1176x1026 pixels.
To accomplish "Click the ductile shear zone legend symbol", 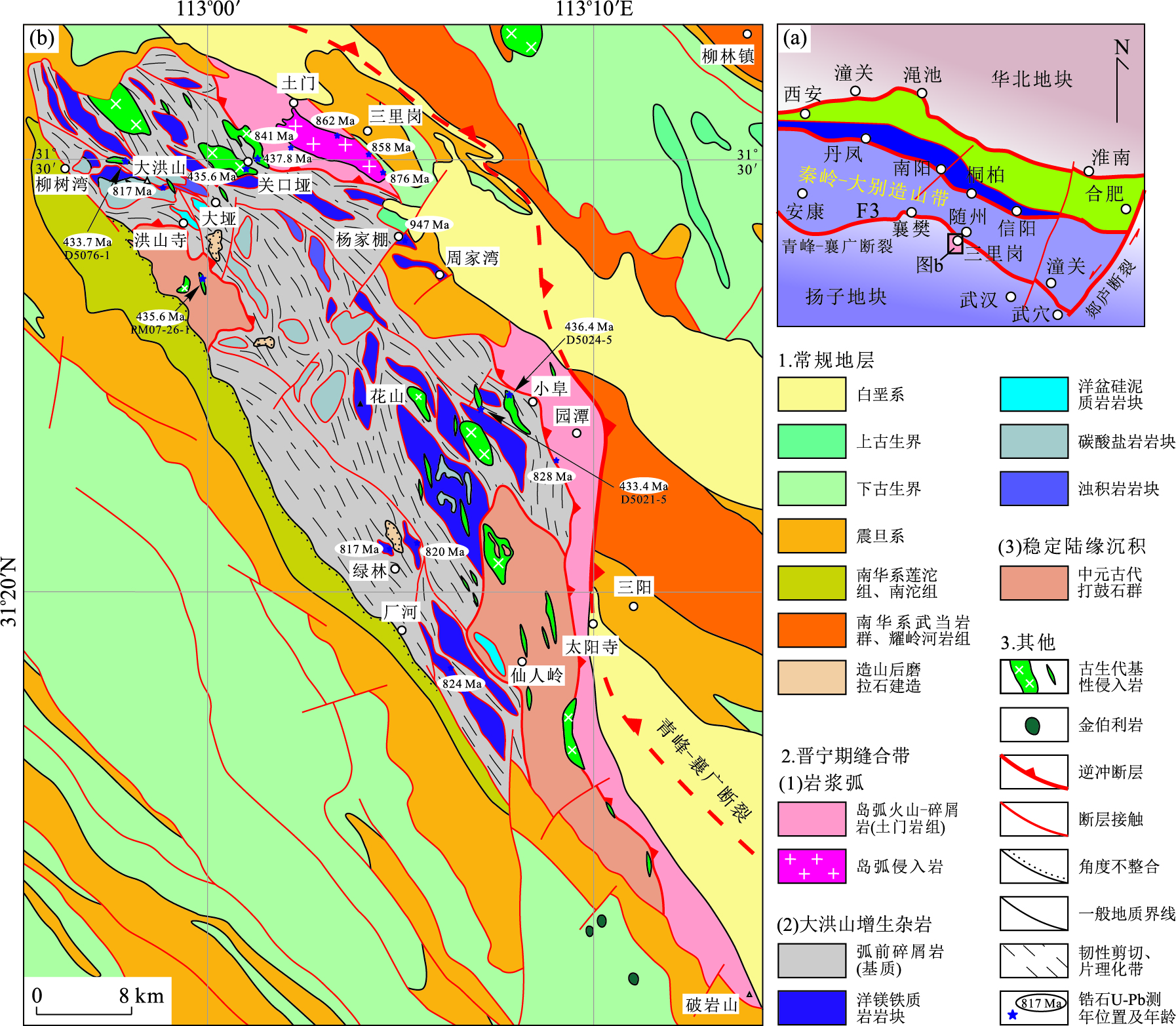I will pos(1033,960).
